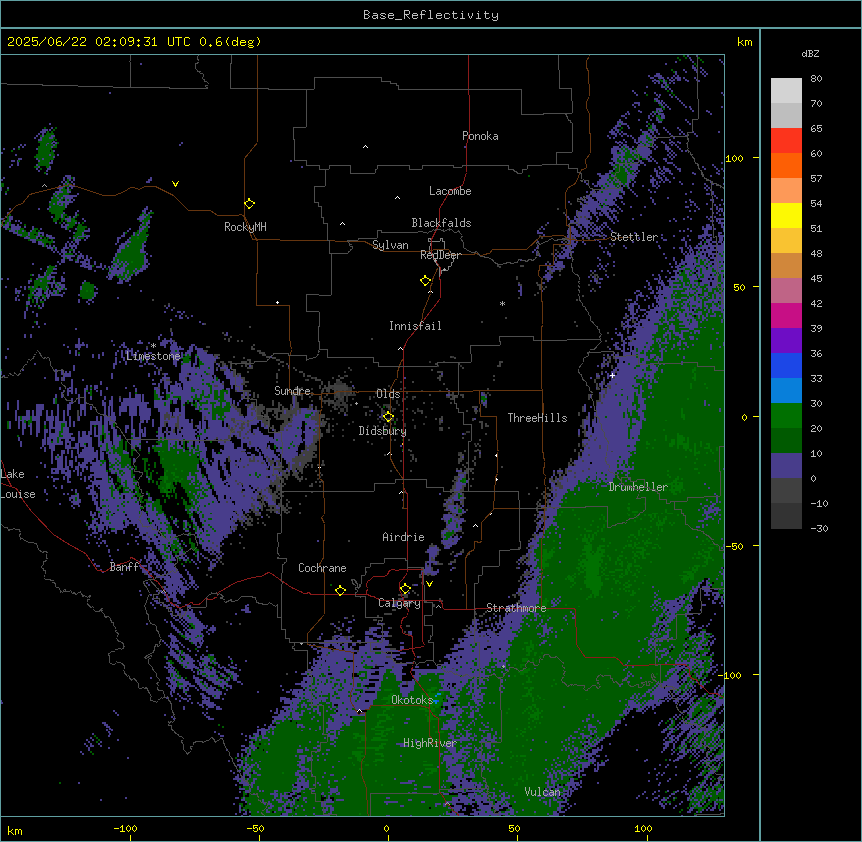Click the Base_Reflectivity title
Image resolution: width=862 pixels, height=842 pixels.
(431, 15)
